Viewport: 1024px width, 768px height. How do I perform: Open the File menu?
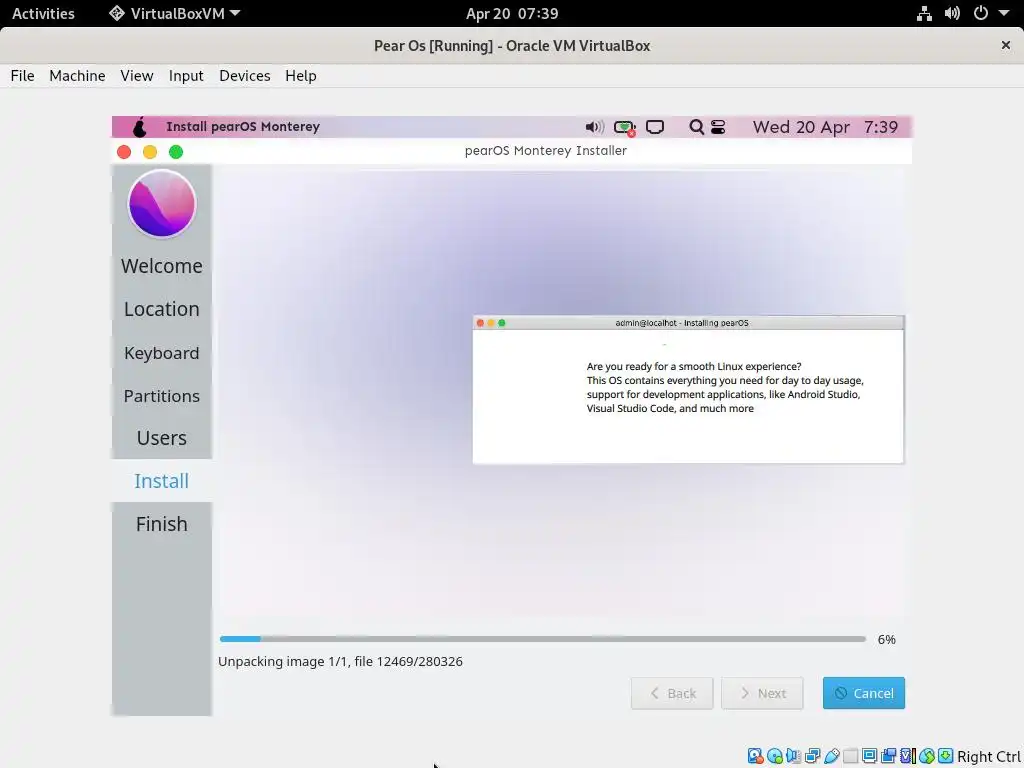(x=22, y=76)
